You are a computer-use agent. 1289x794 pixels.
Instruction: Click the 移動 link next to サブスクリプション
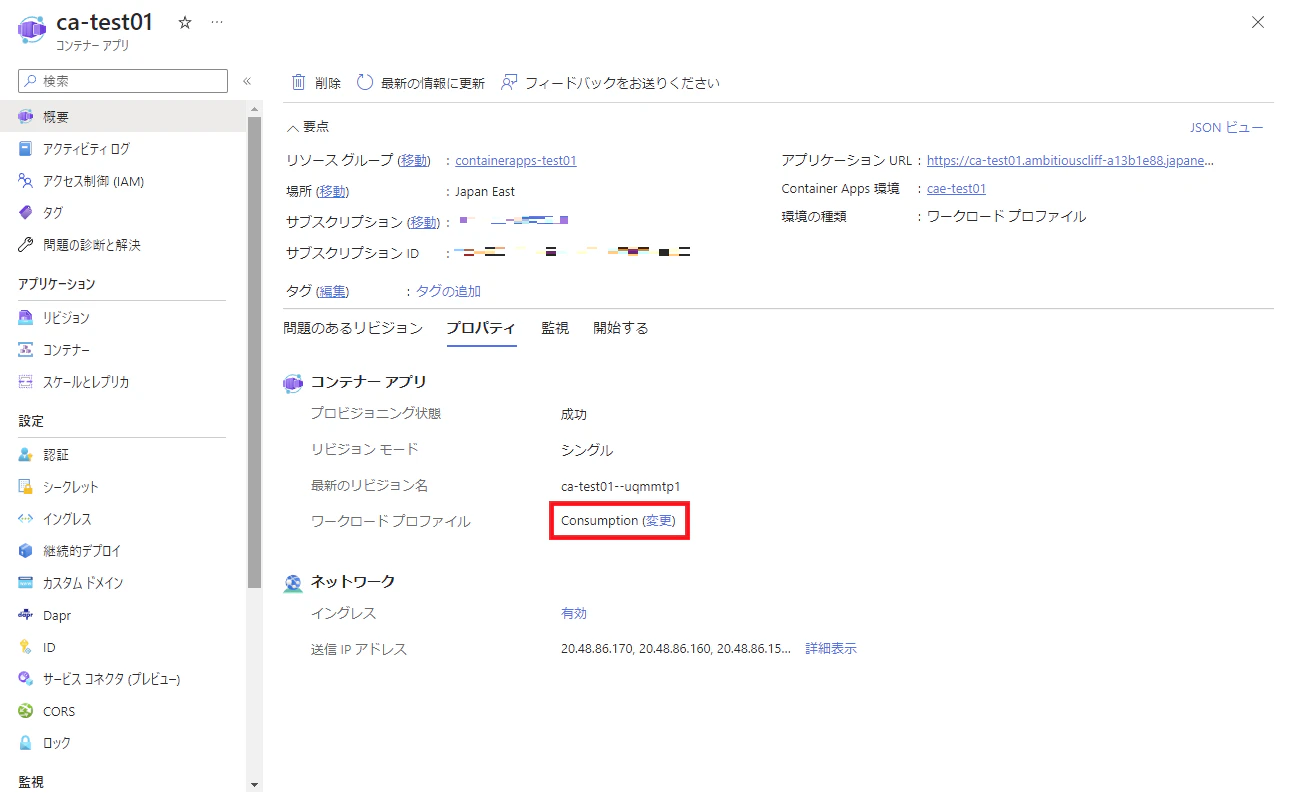tap(424, 222)
